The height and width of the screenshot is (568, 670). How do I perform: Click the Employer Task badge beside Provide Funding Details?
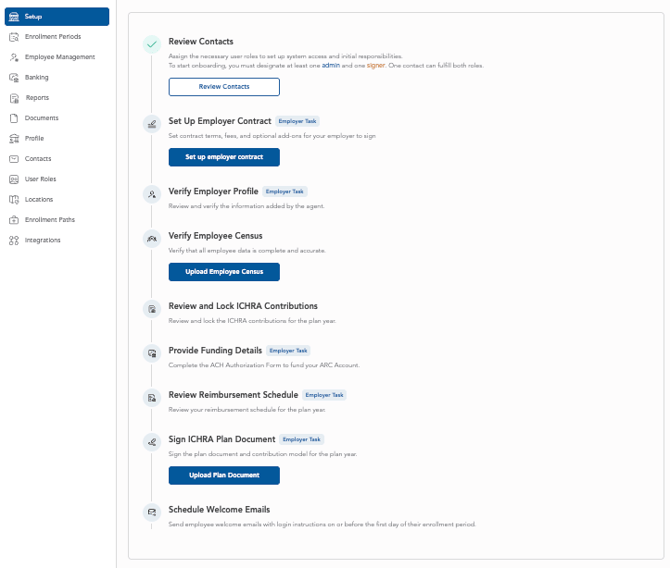pyautogui.click(x=289, y=351)
